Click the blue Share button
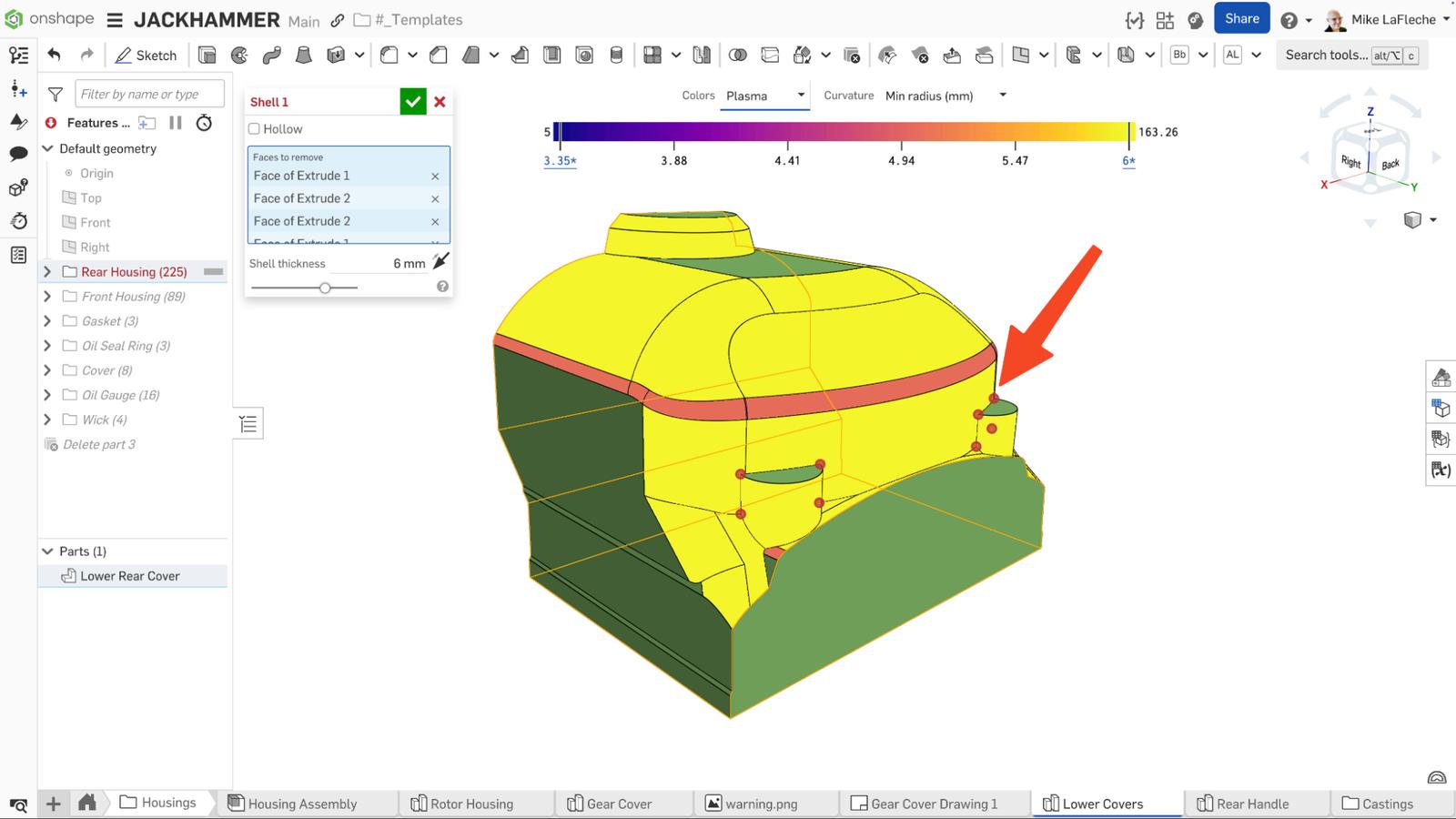 (1241, 19)
